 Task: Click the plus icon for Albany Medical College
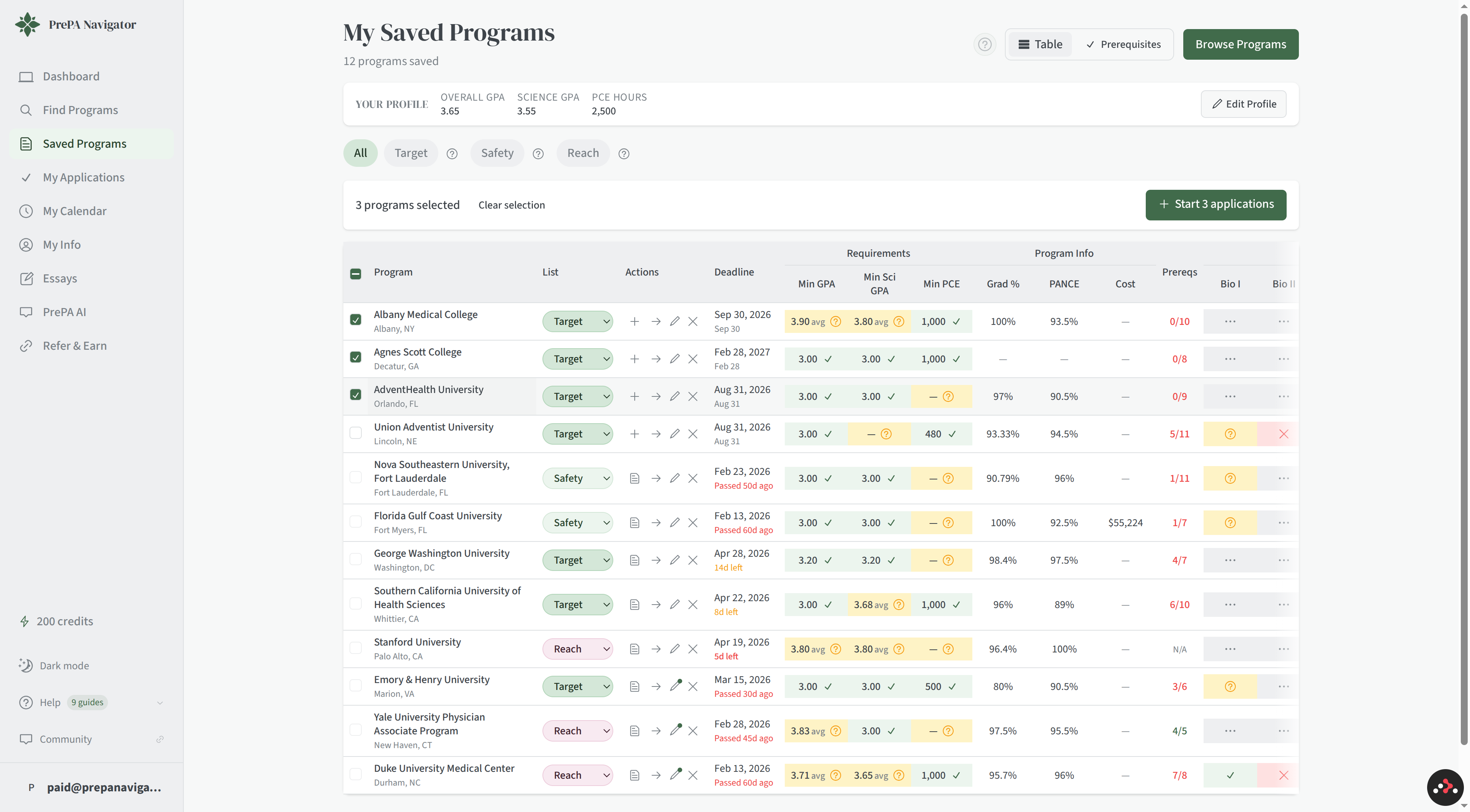(x=634, y=321)
